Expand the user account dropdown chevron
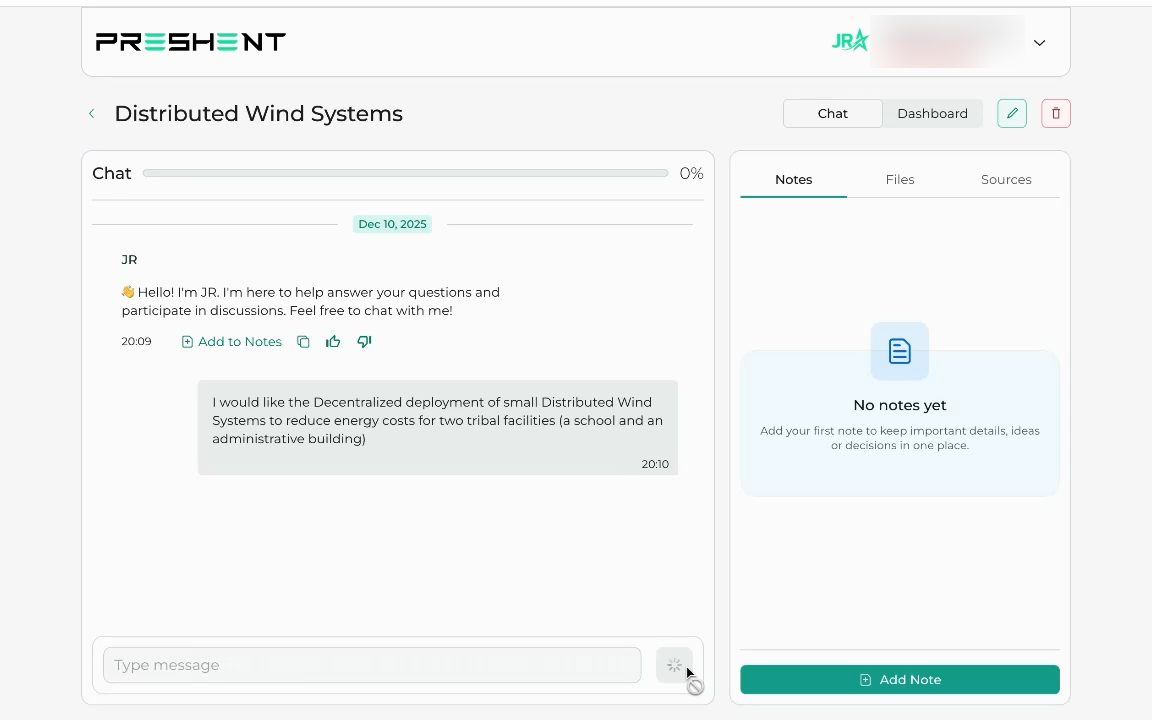 coord(1039,43)
